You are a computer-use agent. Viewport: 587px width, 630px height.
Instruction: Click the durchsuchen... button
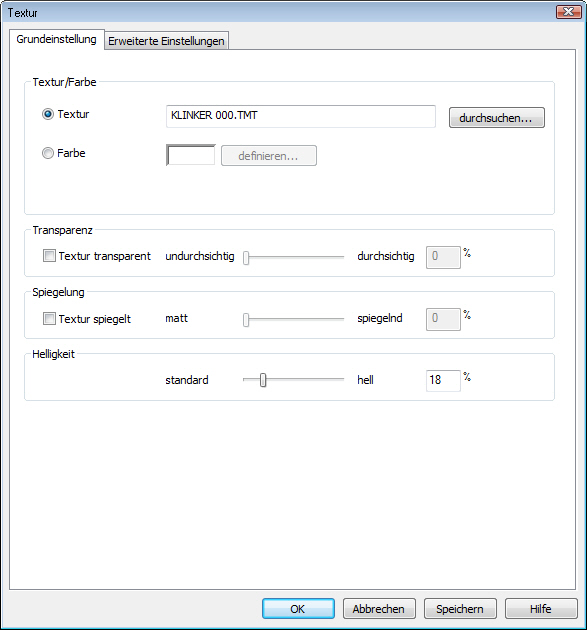(497, 118)
